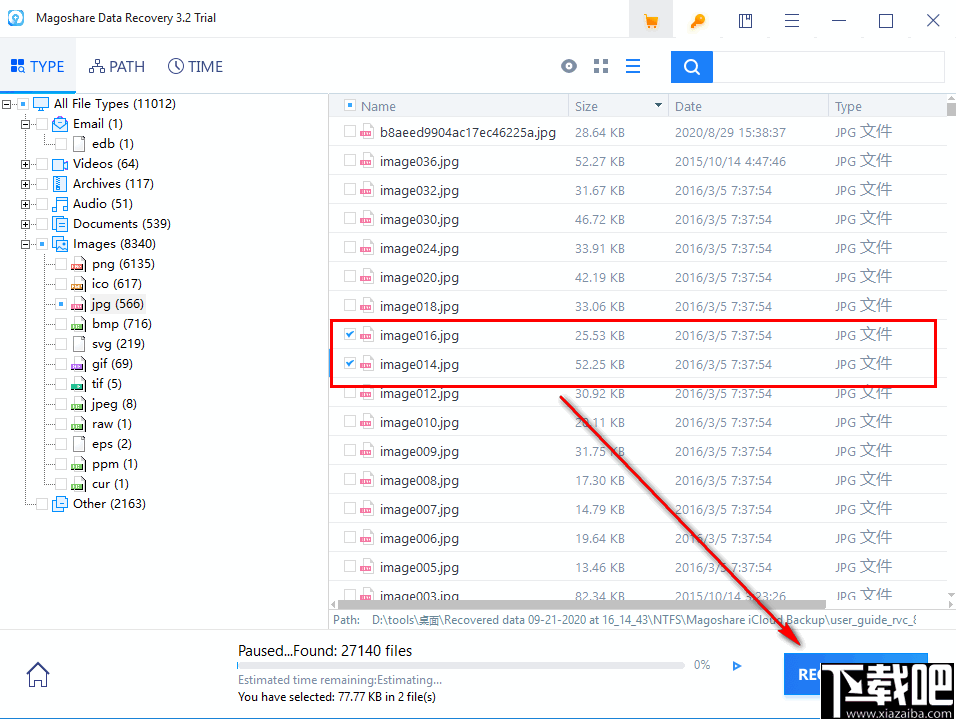Image resolution: width=956 pixels, height=719 pixels.
Task: Expand the Audio tree node
Action: 26,204
